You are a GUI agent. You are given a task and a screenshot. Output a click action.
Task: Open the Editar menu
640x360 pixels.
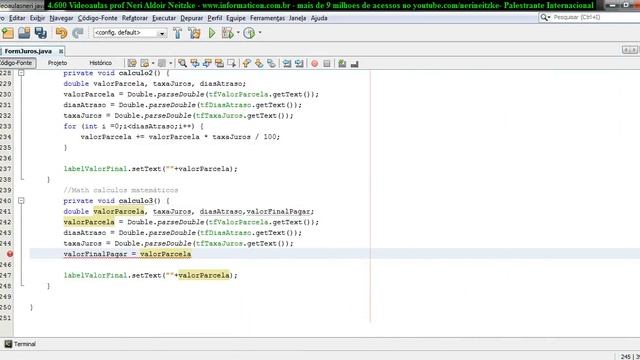(x=17, y=18)
